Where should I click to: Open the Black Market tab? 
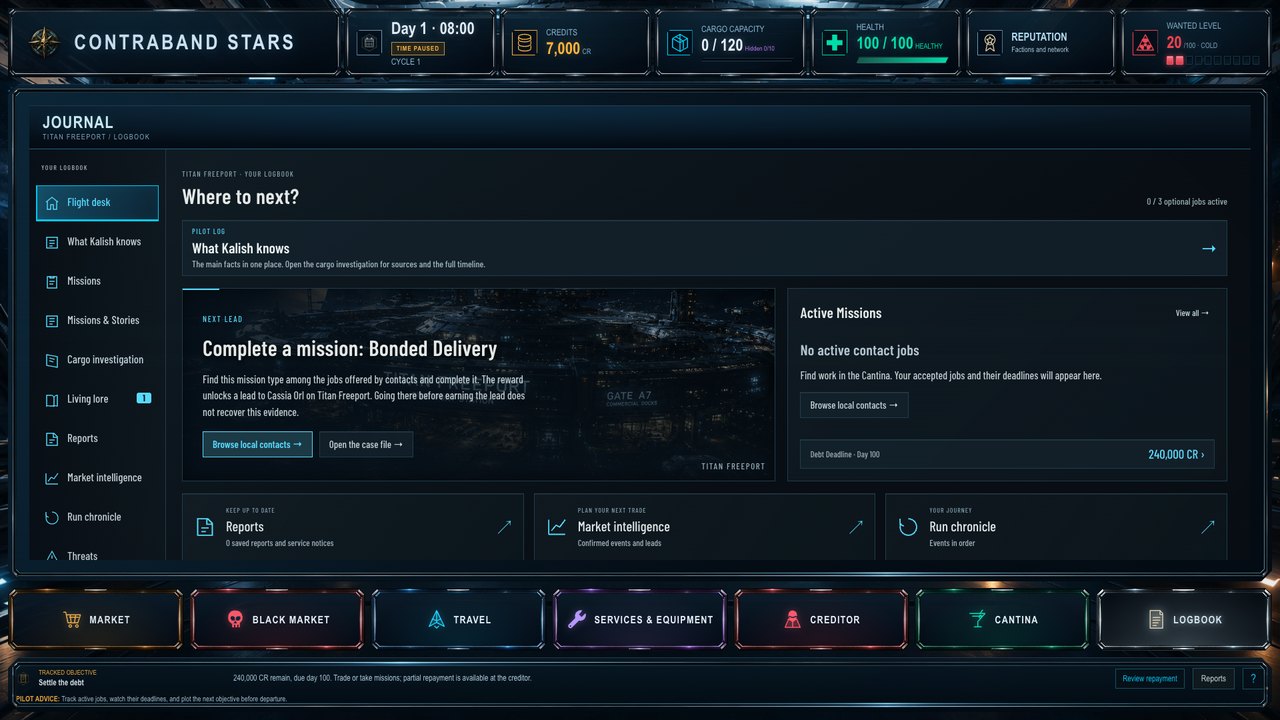coord(277,619)
